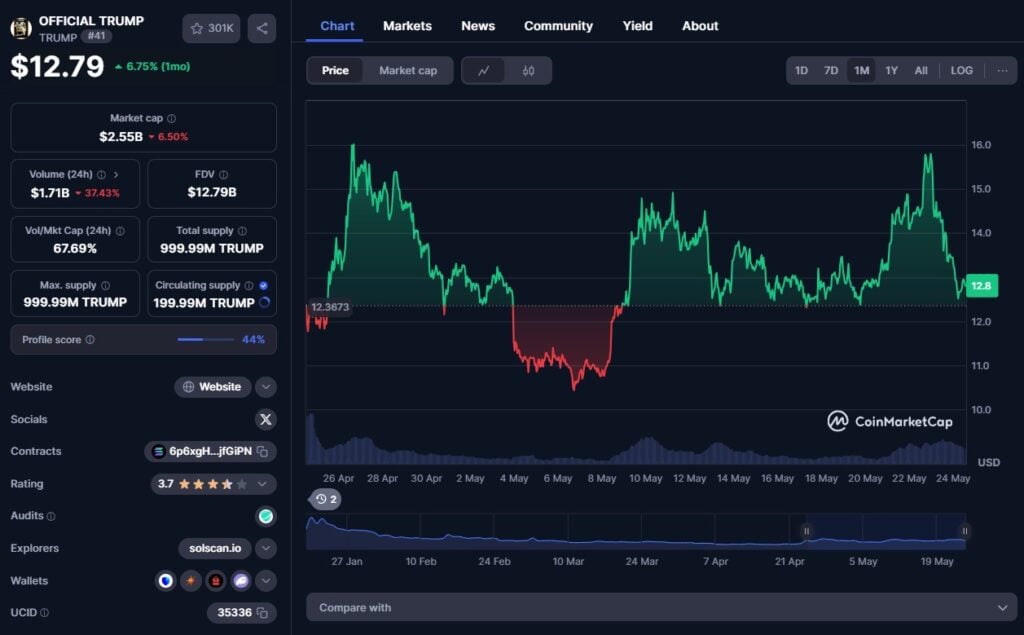Open Total supply info icon
This screenshot has height=635, width=1024.
point(242,231)
